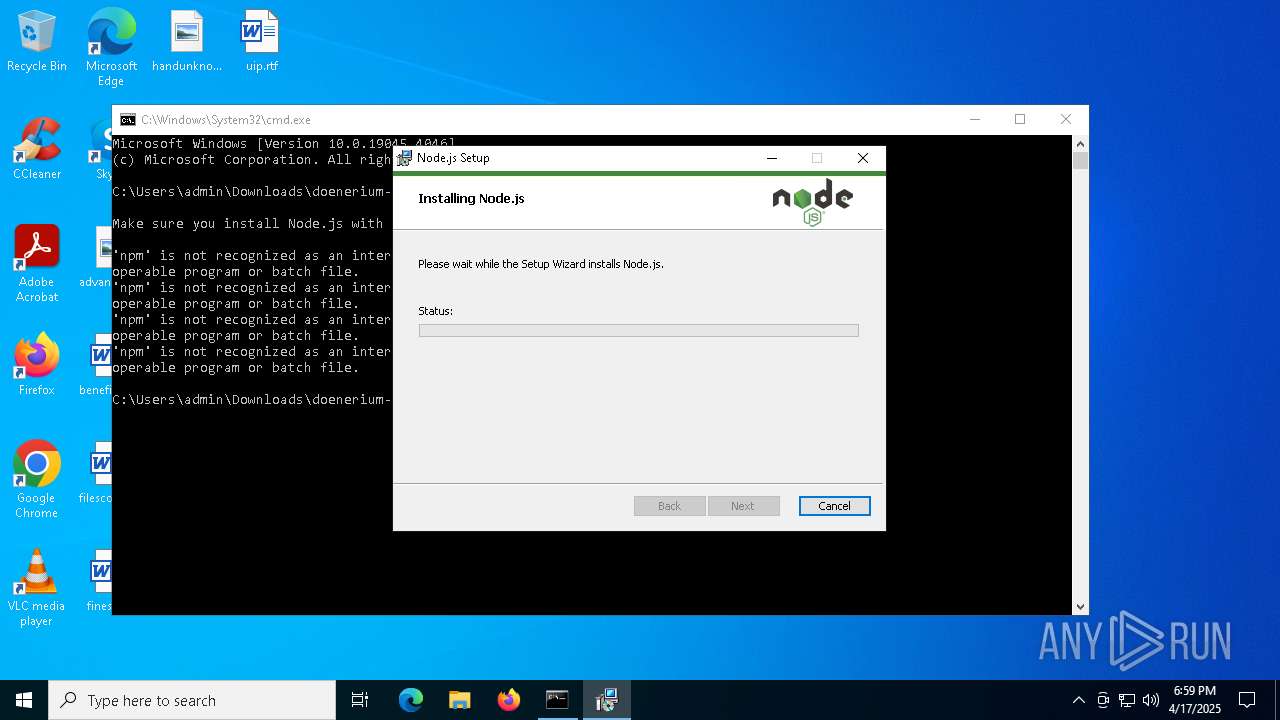Open the Adobe Acrobat desktop shortcut
This screenshot has width=1280, height=720.
37,264
